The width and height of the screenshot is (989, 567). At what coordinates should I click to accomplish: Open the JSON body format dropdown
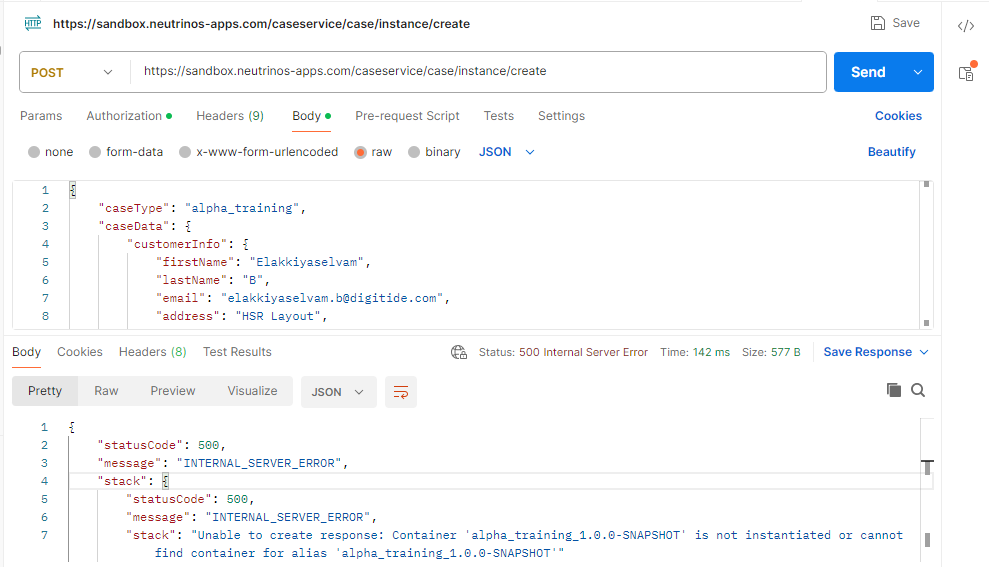point(506,152)
